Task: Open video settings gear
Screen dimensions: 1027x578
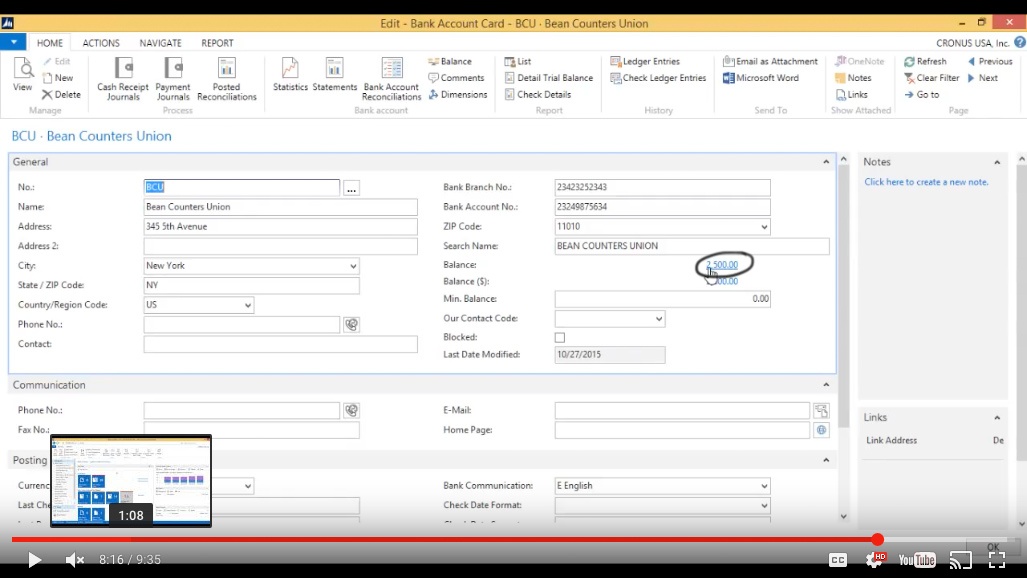Action: pyautogui.click(x=875, y=559)
